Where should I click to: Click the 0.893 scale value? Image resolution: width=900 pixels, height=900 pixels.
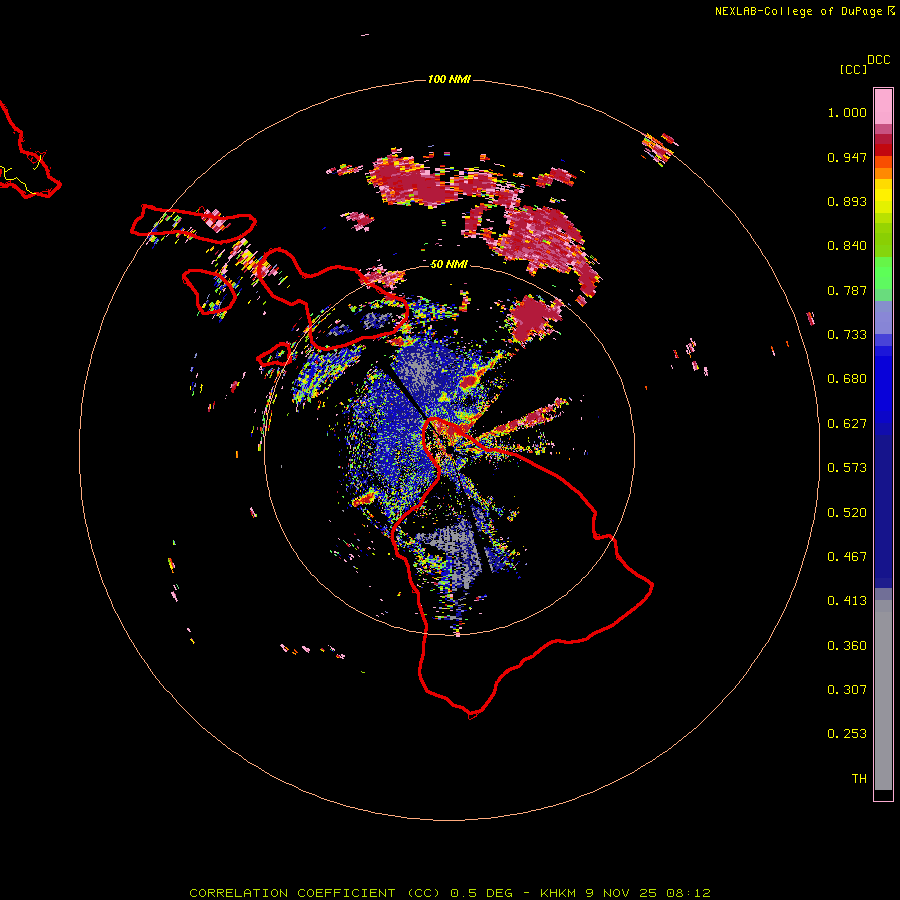click(847, 201)
